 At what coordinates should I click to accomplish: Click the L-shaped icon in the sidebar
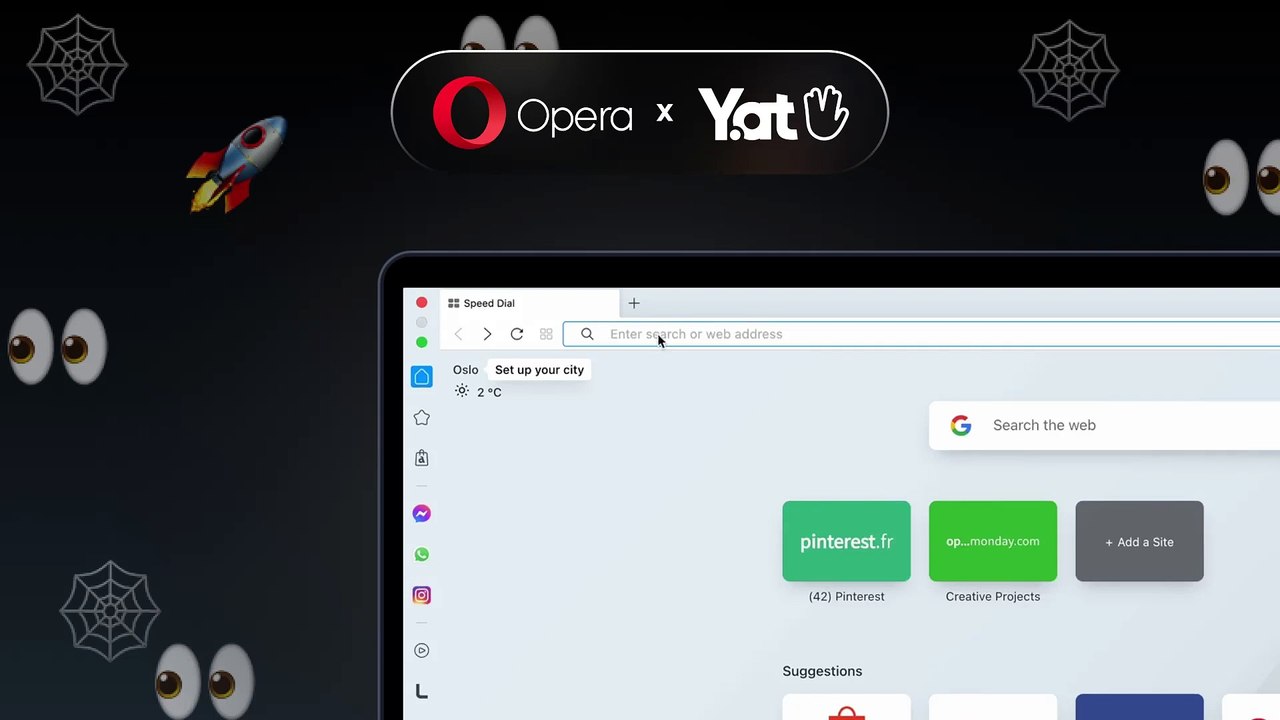pos(422,691)
